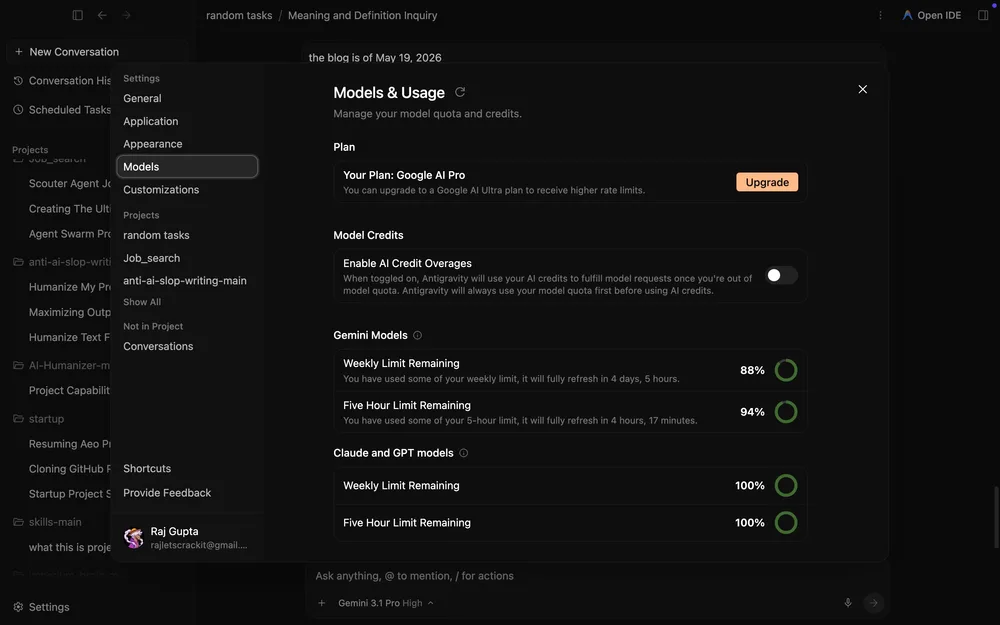Open random tasks project settings

(187, 235)
